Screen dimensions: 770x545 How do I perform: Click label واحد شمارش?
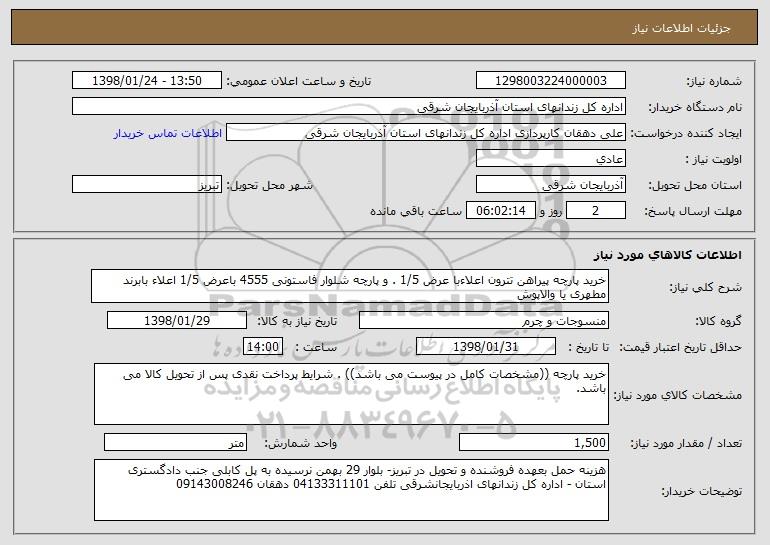pyautogui.click(x=301, y=444)
